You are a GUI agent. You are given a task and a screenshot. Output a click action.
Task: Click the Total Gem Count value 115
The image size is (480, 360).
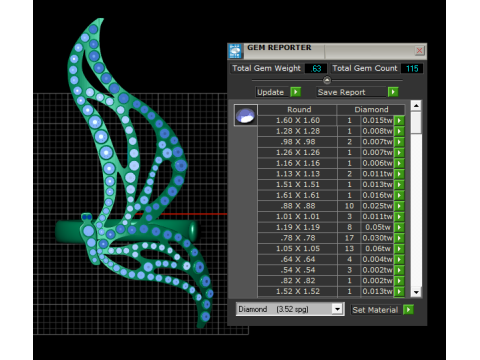coord(412,68)
